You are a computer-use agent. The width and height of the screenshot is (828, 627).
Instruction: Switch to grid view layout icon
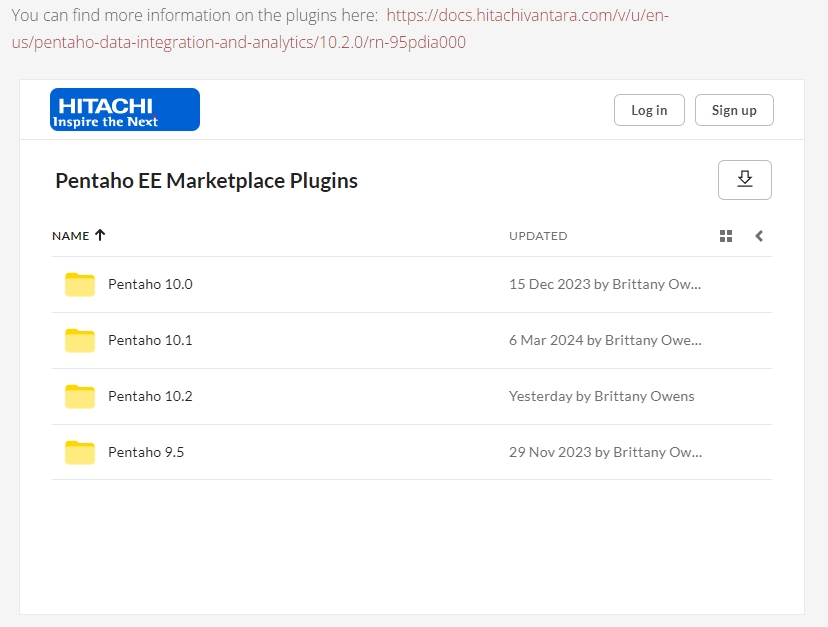(726, 236)
